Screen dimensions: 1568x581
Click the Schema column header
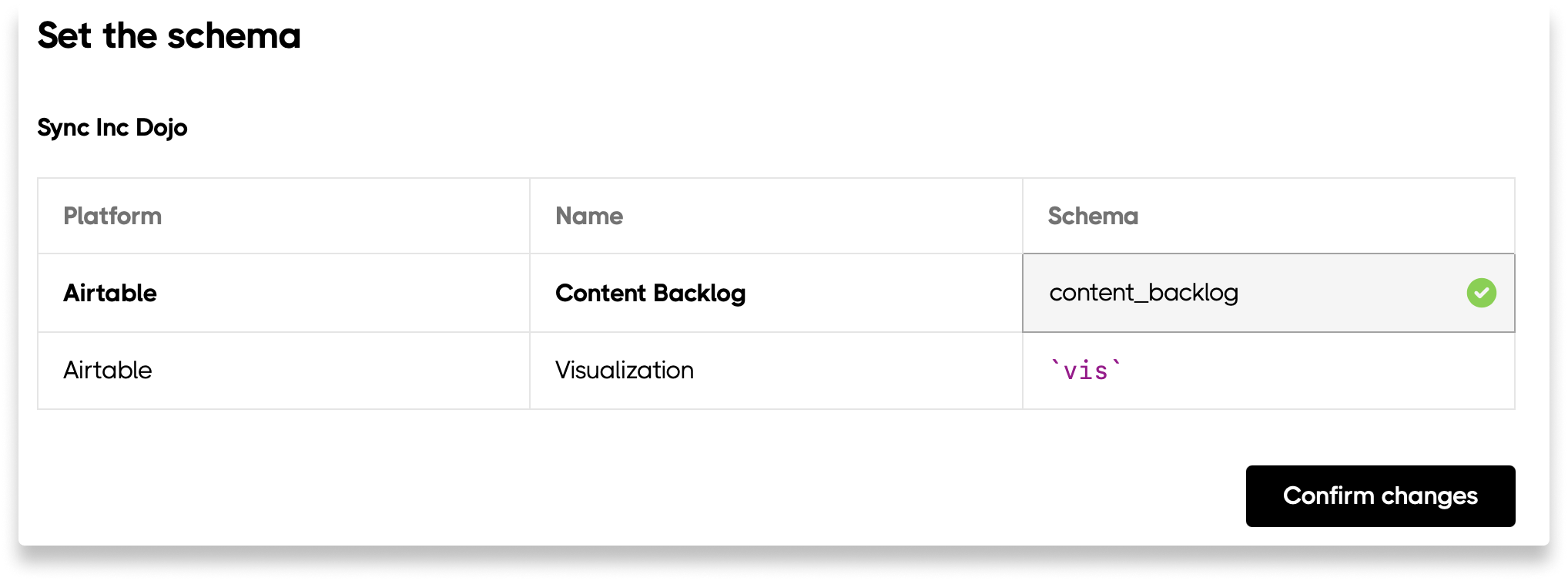click(1093, 216)
